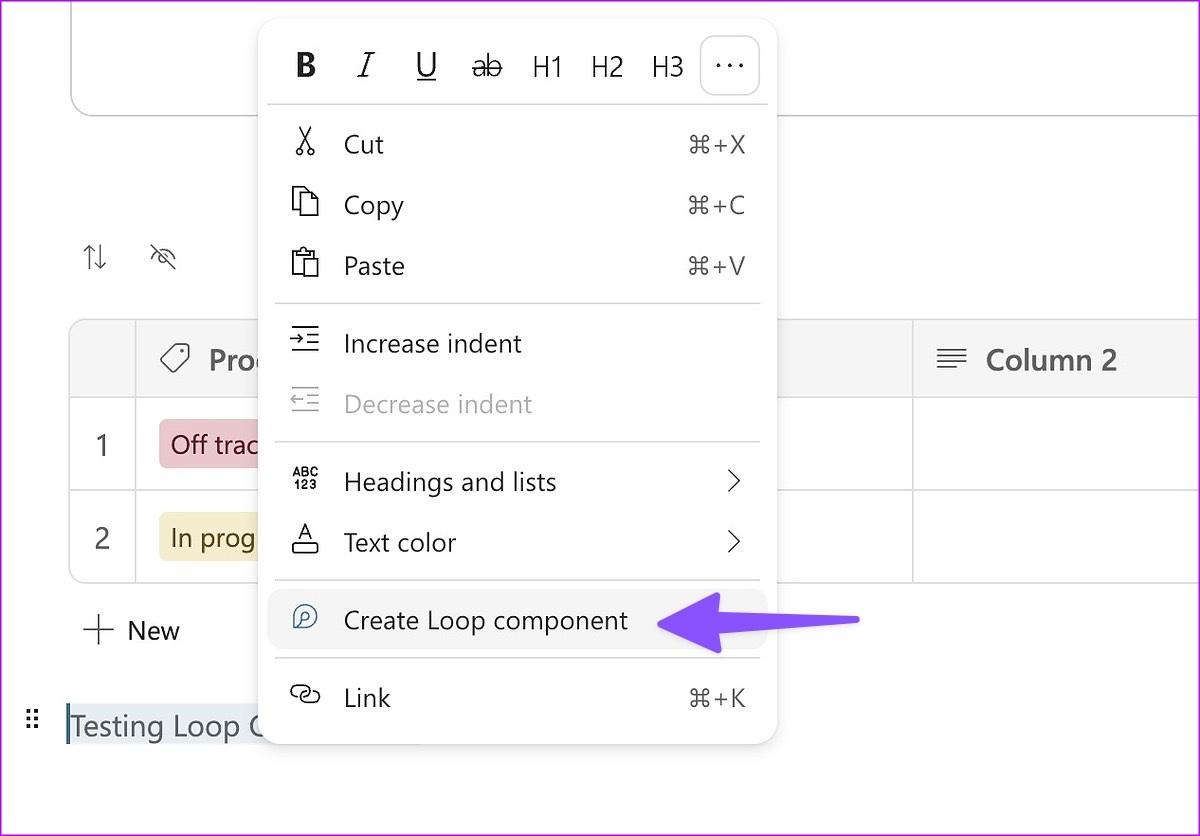Underline the selected text

pos(426,66)
